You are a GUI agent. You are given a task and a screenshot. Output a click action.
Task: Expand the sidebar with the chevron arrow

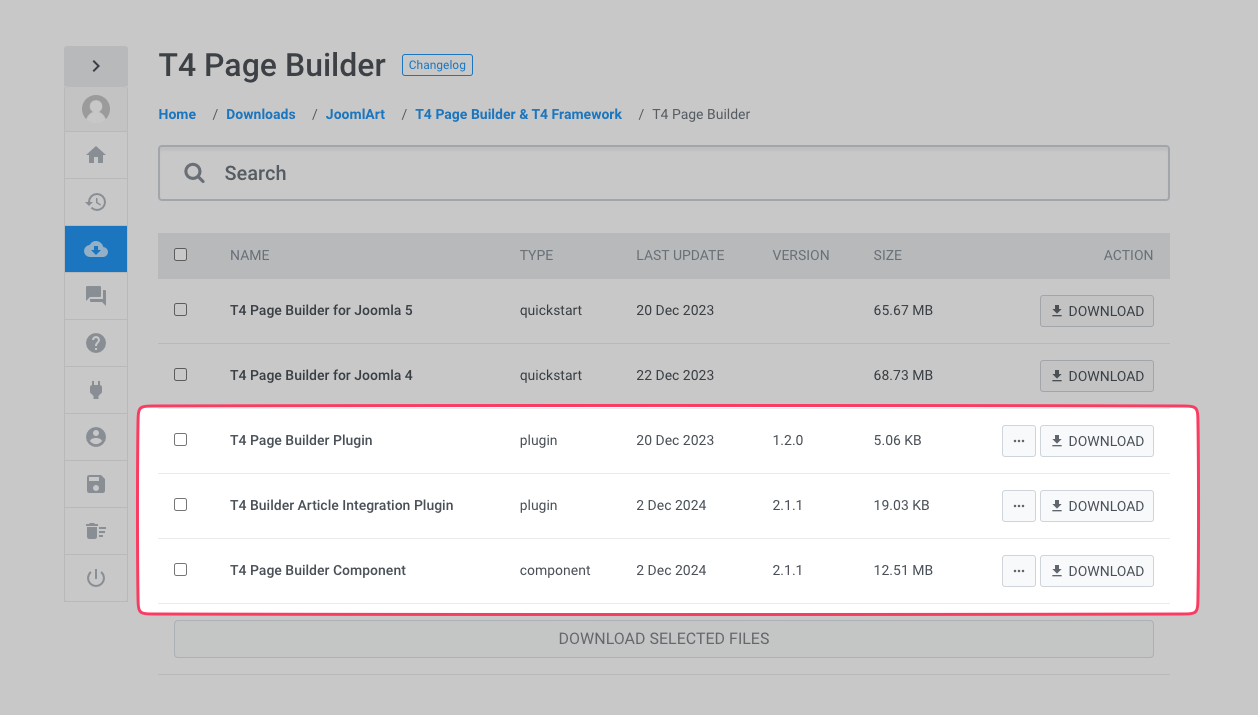coord(96,66)
